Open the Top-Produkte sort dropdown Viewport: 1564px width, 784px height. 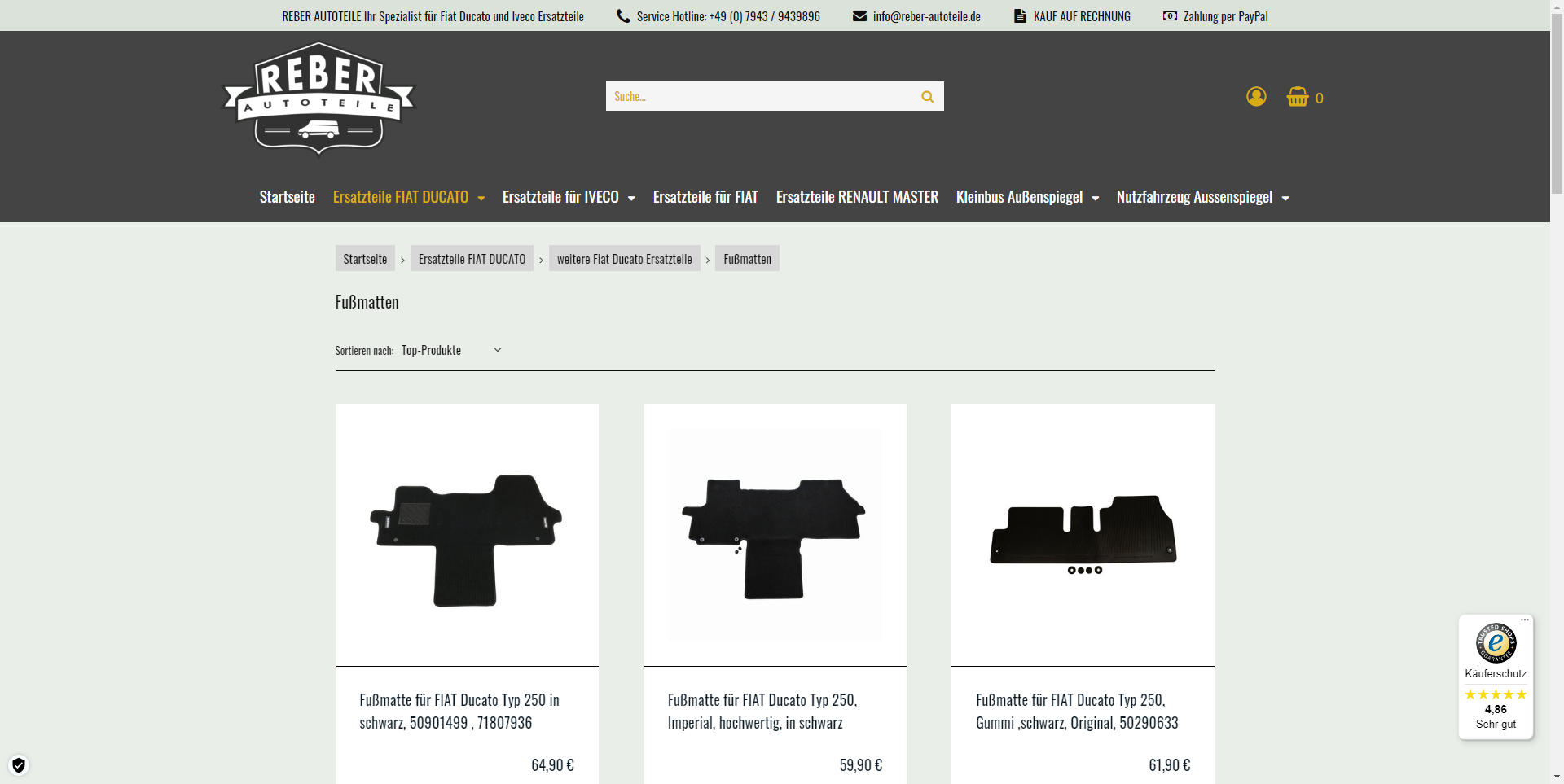click(x=451, y=350)
